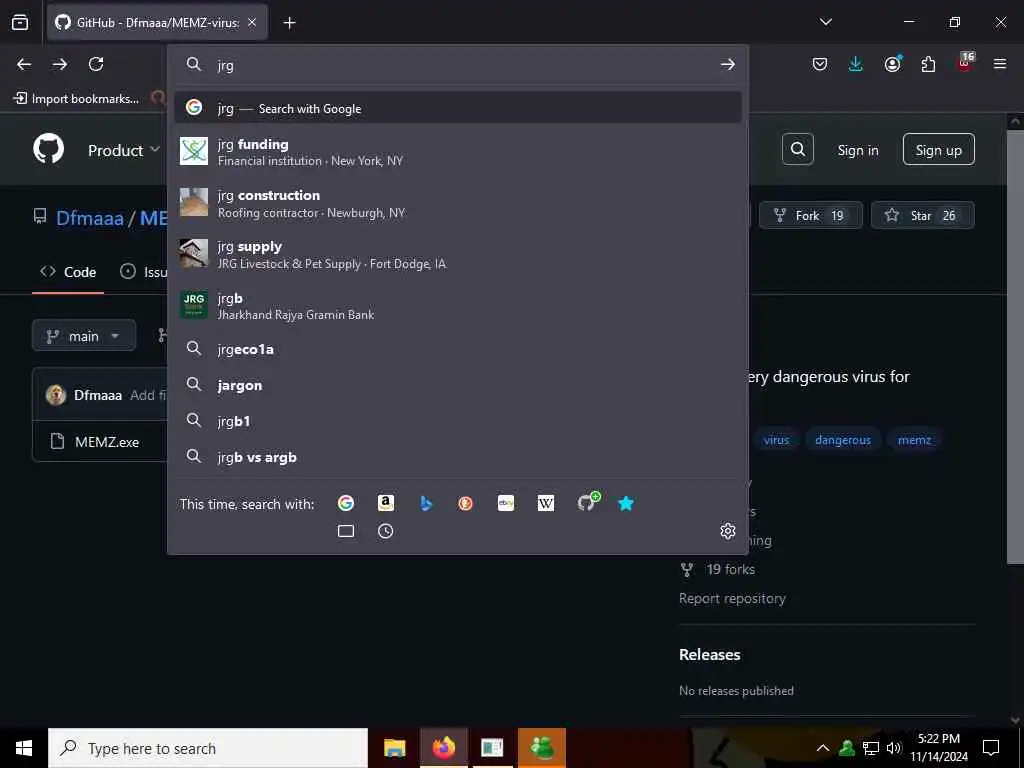Open search settings gear in dropdown
Screen dimensions: 1024x768
click(x=728, y=531)
